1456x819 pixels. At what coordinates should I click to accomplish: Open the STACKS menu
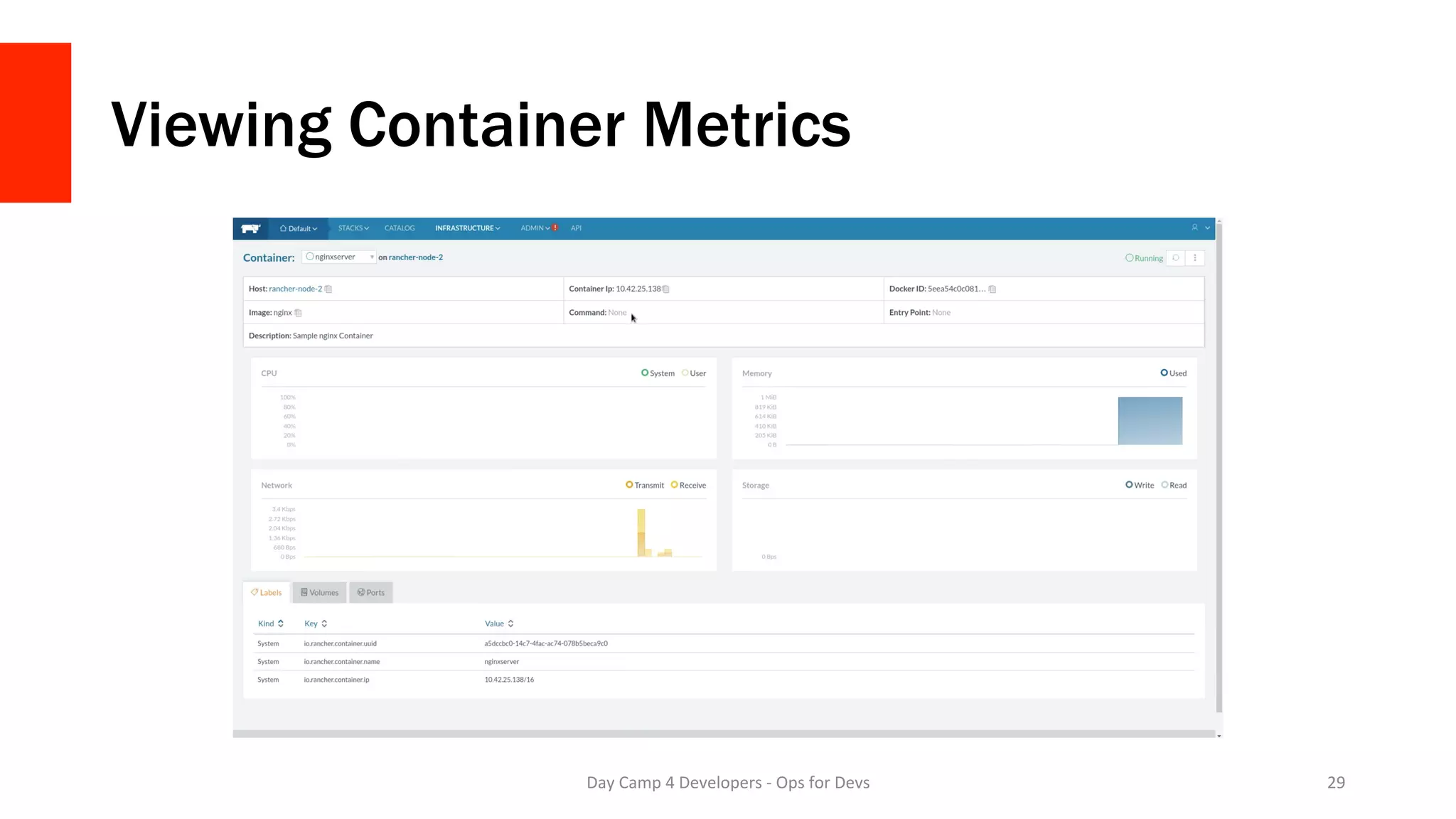pyautogui.click(x=353, y=228)
